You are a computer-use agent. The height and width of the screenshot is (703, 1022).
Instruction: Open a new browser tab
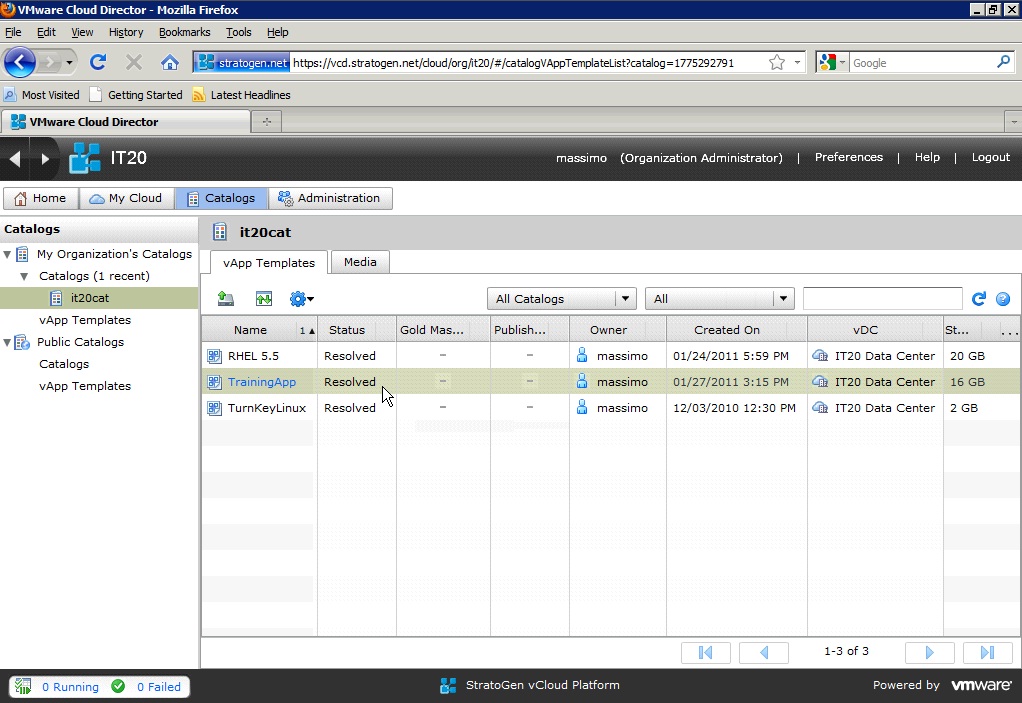[x=267, y=122]
